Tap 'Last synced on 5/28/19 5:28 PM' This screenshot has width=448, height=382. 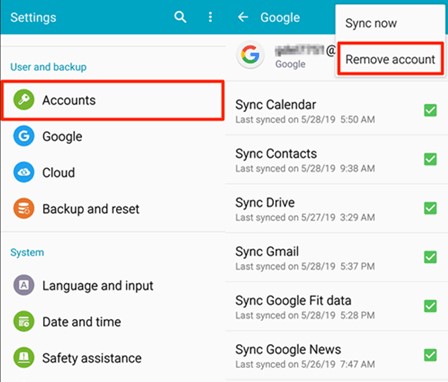305,315
